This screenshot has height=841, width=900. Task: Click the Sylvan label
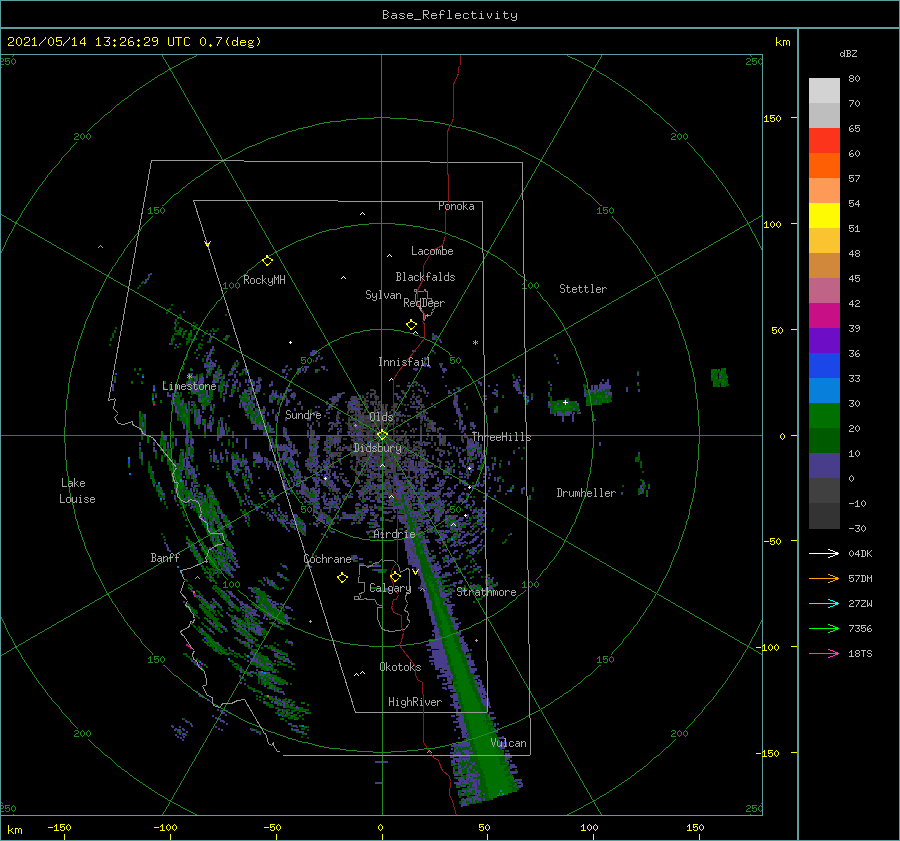pyautogui.click(x=383, y=295)
